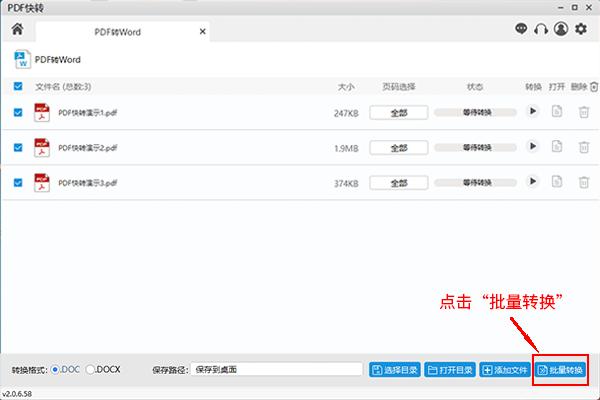Open settings gear icon
This screenshot has width=600, height=400.
pyautogui.click(x=581, y=29)
